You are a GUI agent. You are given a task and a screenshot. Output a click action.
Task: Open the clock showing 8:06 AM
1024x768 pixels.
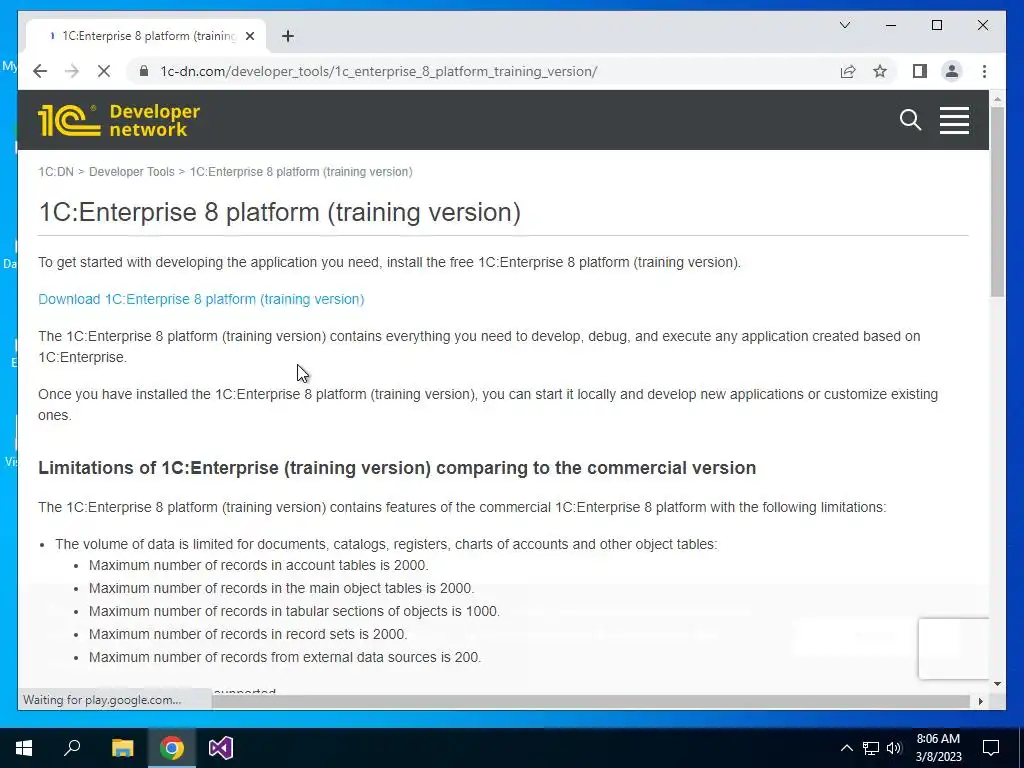click(x=938, y=748)
